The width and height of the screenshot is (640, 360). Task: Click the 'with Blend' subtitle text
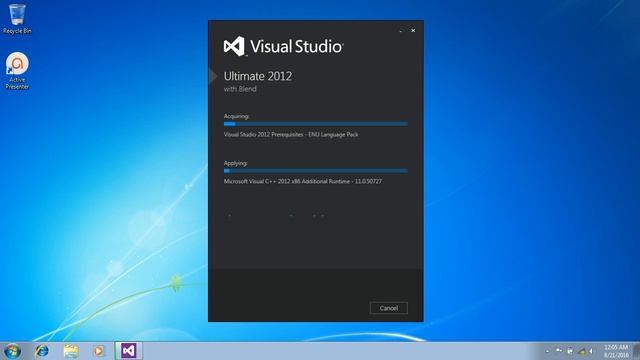click(x=240, y=89)
